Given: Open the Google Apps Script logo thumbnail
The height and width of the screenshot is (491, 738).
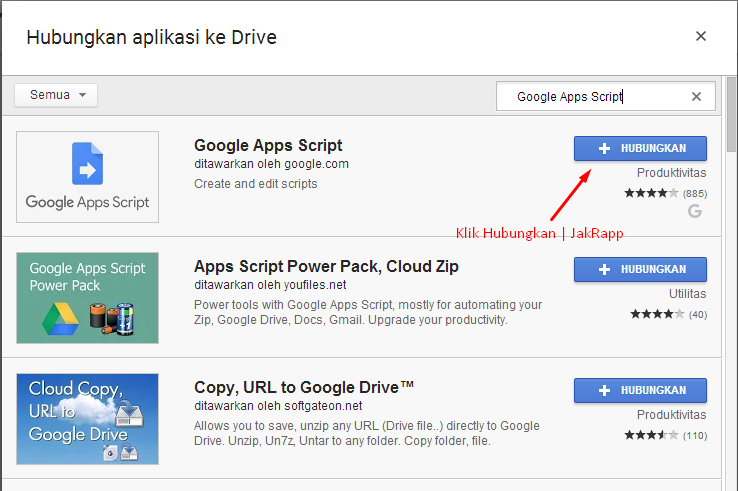Looking at the screenshot, I should click(x=88, y=177).
